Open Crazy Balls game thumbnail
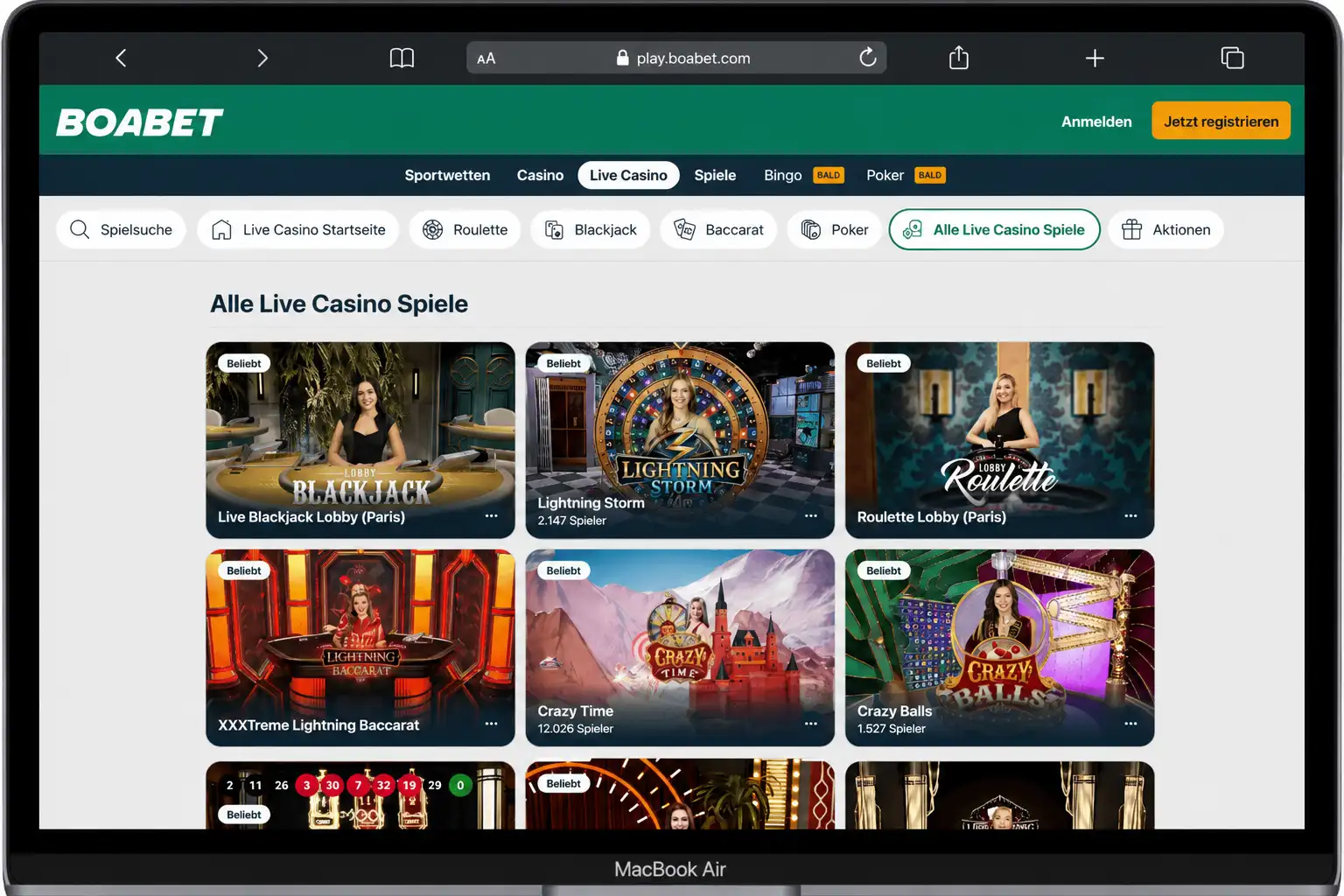1344x896 pixels. [x=999, y=647]
